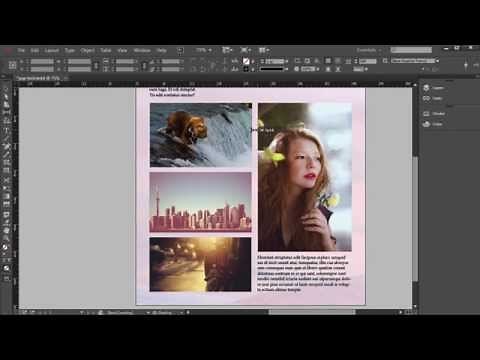Select the sunlit street image
The height and width of the screenshot is (360, 480).
coord(200,264)
